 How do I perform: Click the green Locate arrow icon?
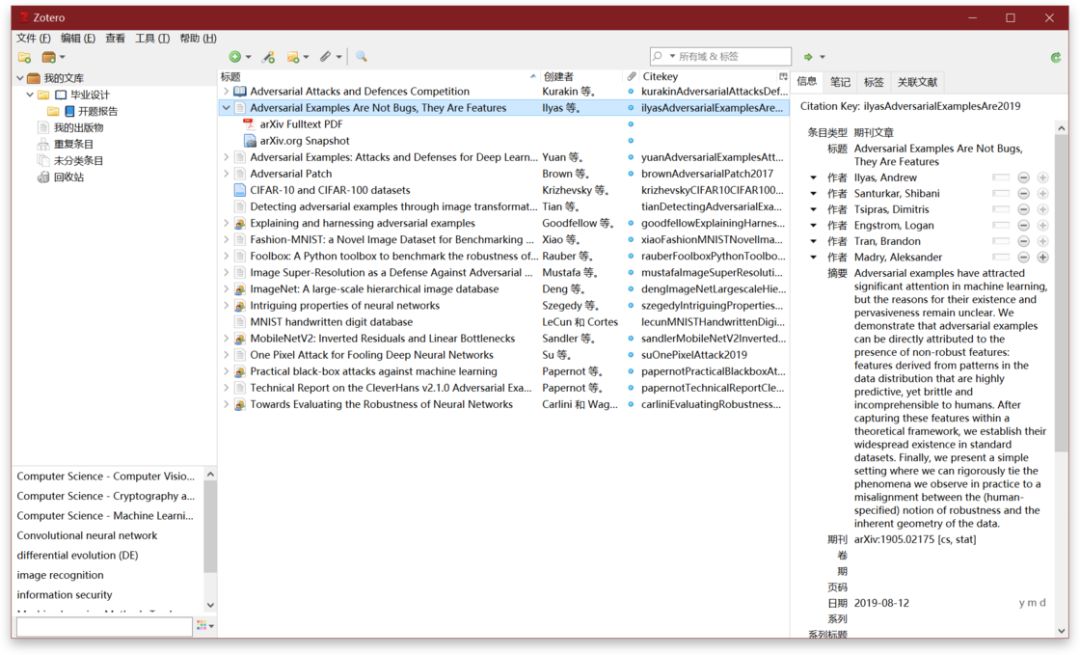tap(808, 57)
